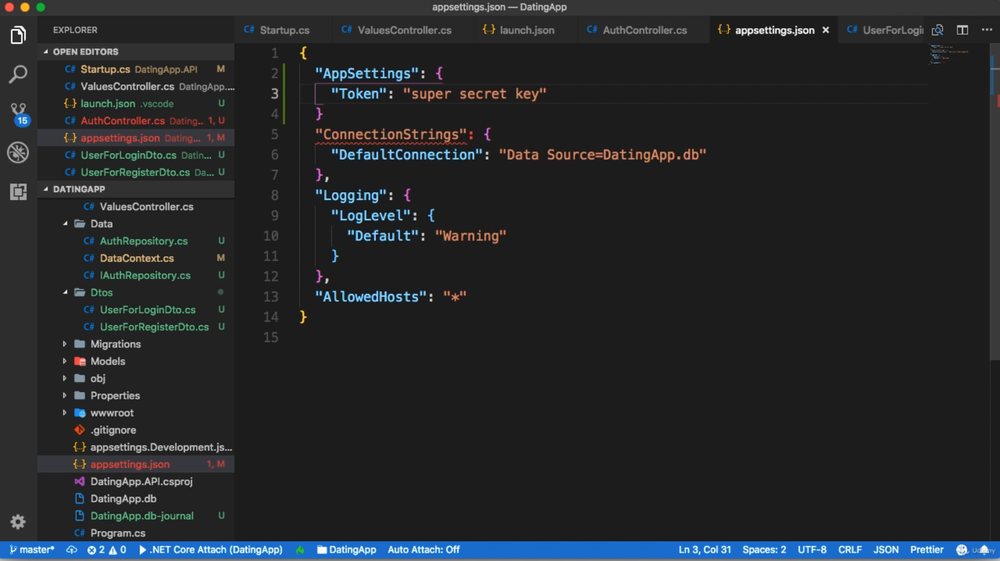This screenshot has width=1000, height=561.
Task: Open the Extensions view icon
Action: click(x=18, y=191)
